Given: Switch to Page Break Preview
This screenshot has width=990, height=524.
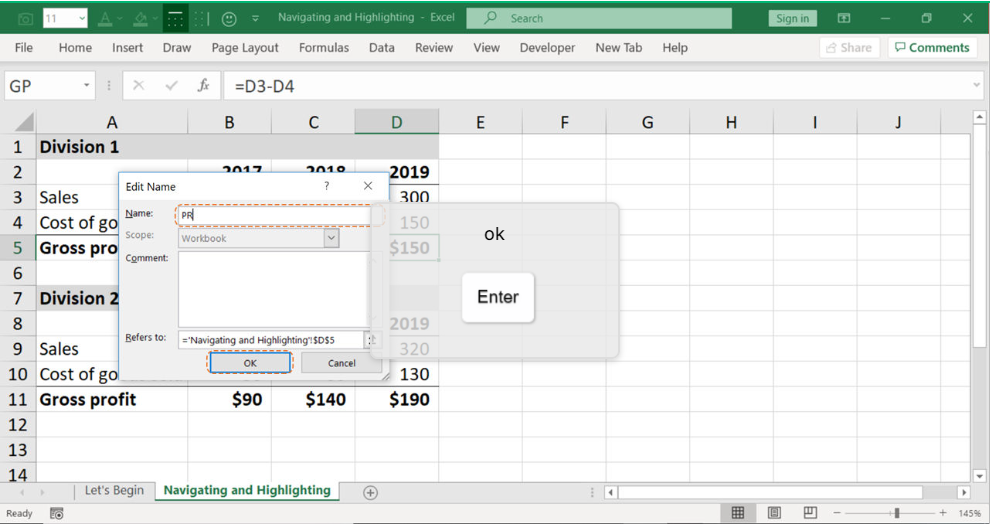Looking at the screenshot, I should tap(810, 513).
